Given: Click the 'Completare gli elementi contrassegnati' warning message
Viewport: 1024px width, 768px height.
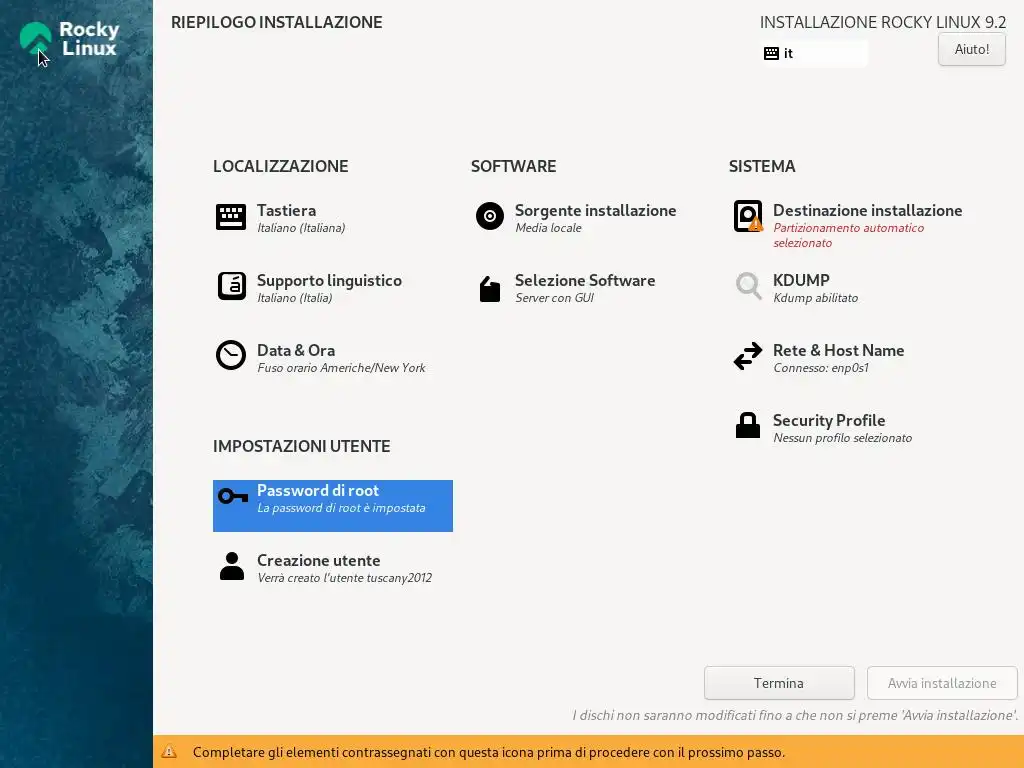Looking at the screenshot, I should pos(488,752).
